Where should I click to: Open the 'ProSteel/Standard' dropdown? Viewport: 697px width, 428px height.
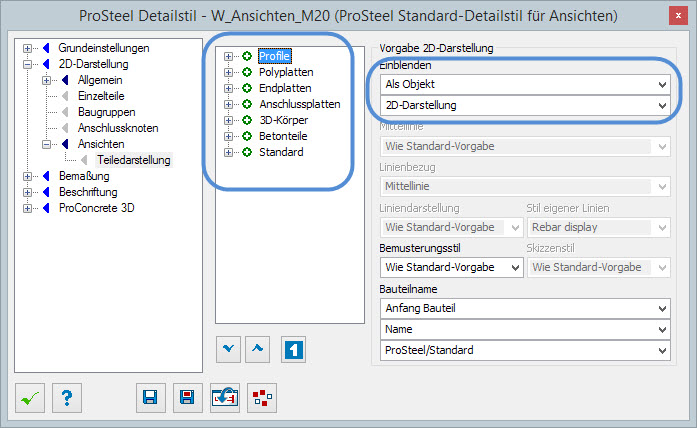[525, 350]
